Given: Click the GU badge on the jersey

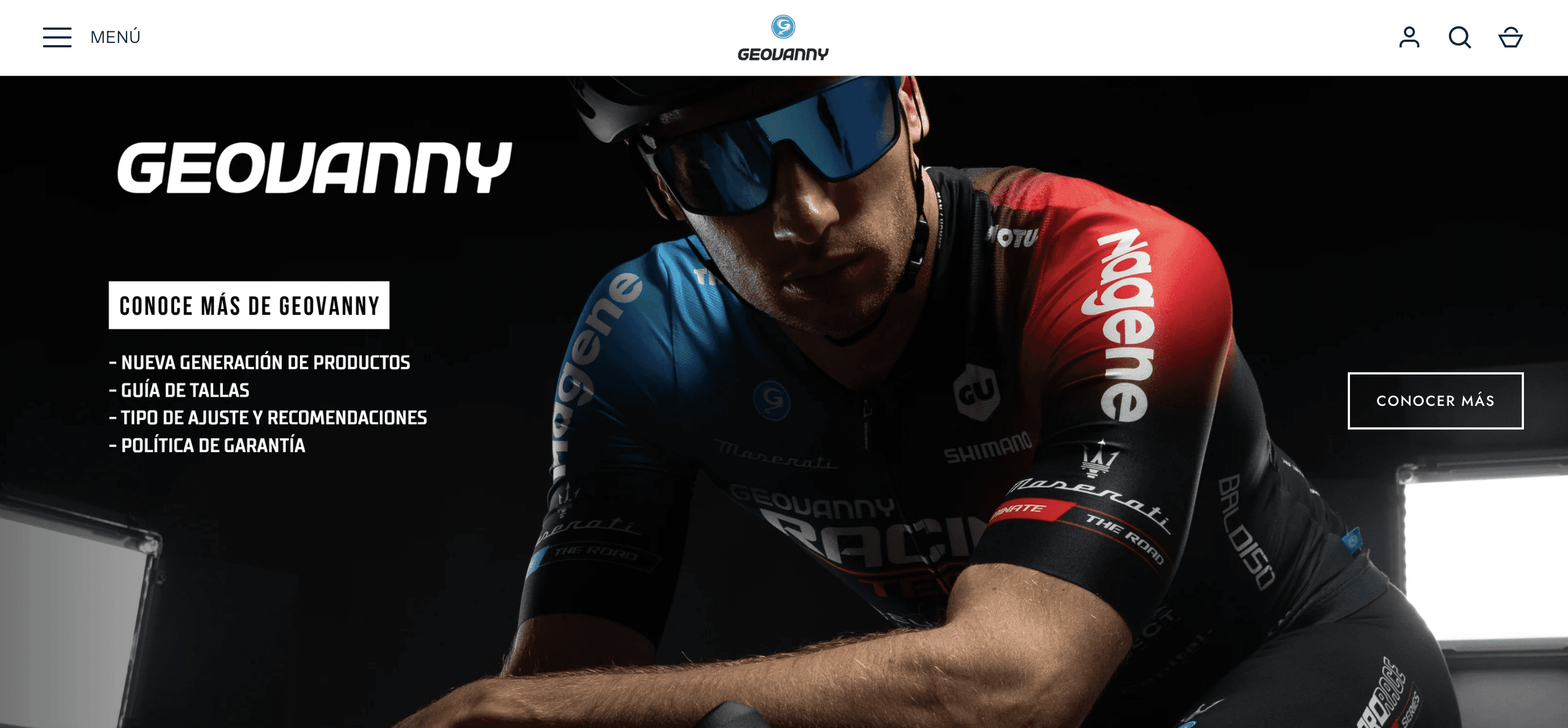Looking at the screenshot, I should click(x=977, y=393).
